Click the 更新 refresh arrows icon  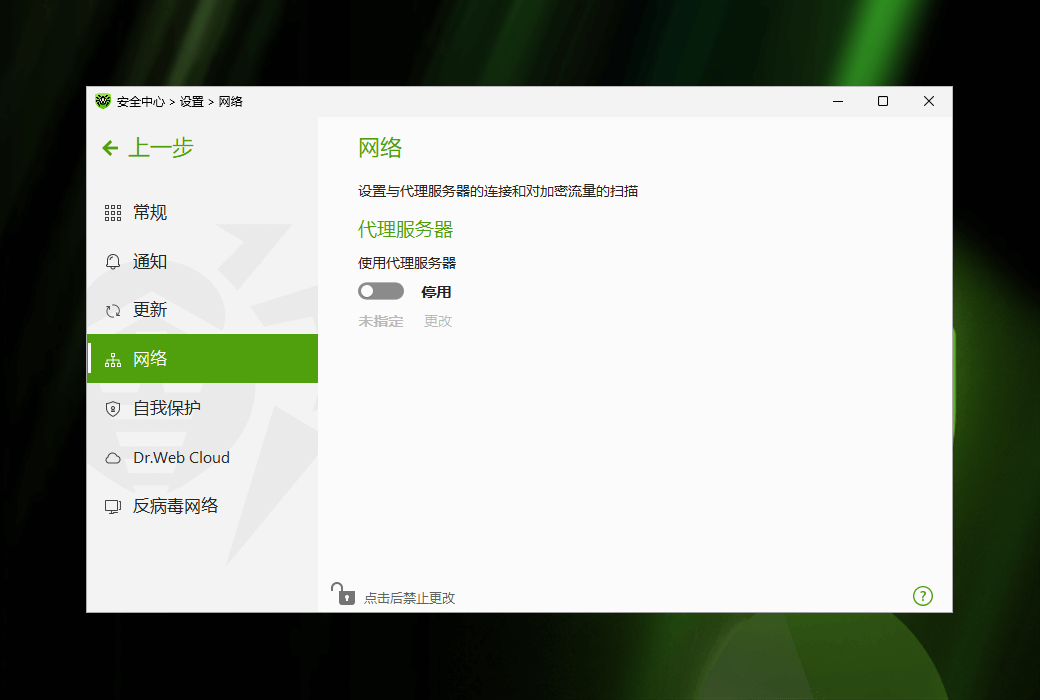[113, 311]
